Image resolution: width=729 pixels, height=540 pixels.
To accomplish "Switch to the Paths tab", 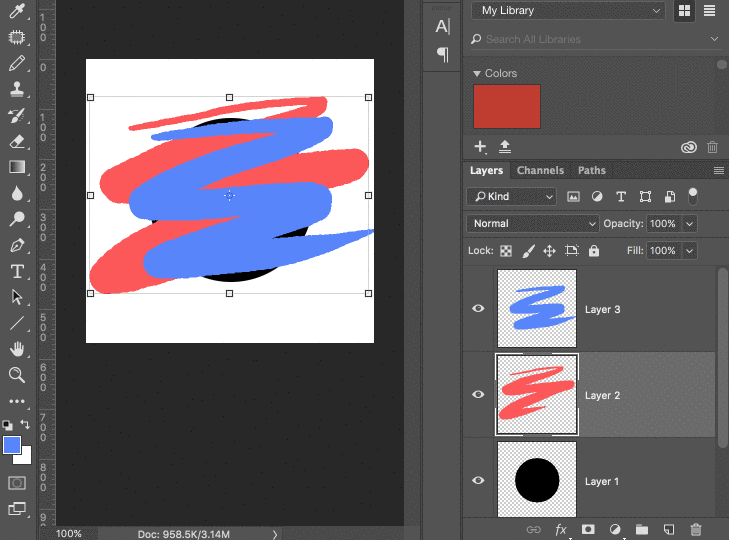I will click(x=592, y=171).
